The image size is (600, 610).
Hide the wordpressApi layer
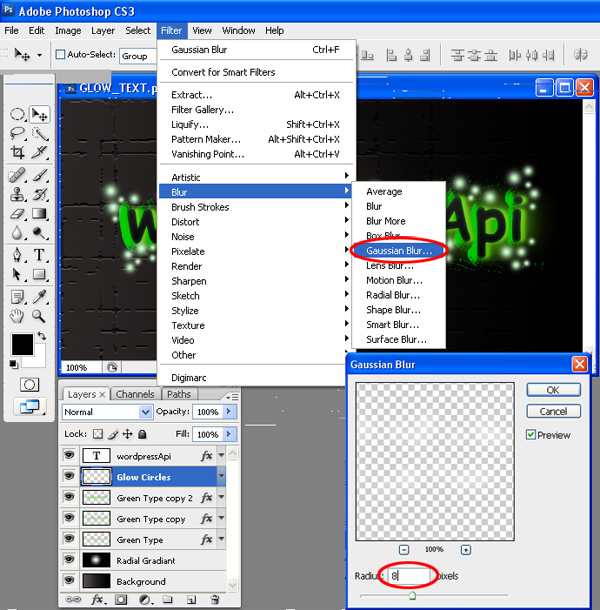tap(69, 455)
